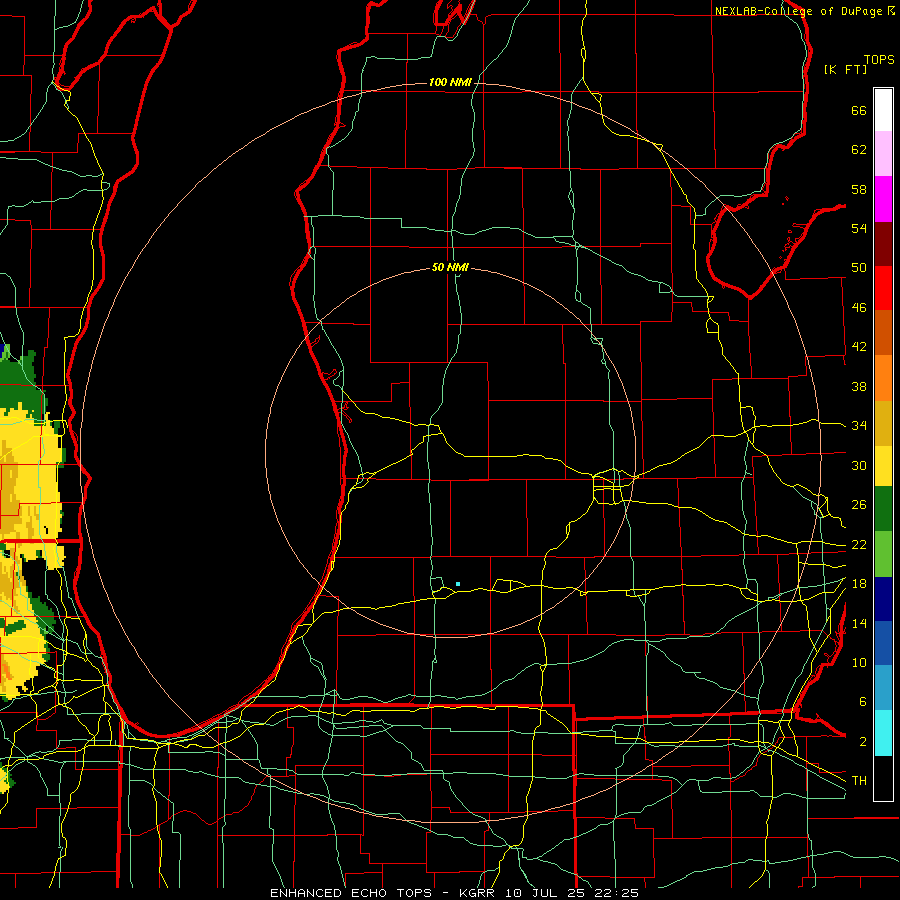This screenshot has height=900, width=900.
Task: Click the magenta swatch beside 58
Action: [883, 199]
